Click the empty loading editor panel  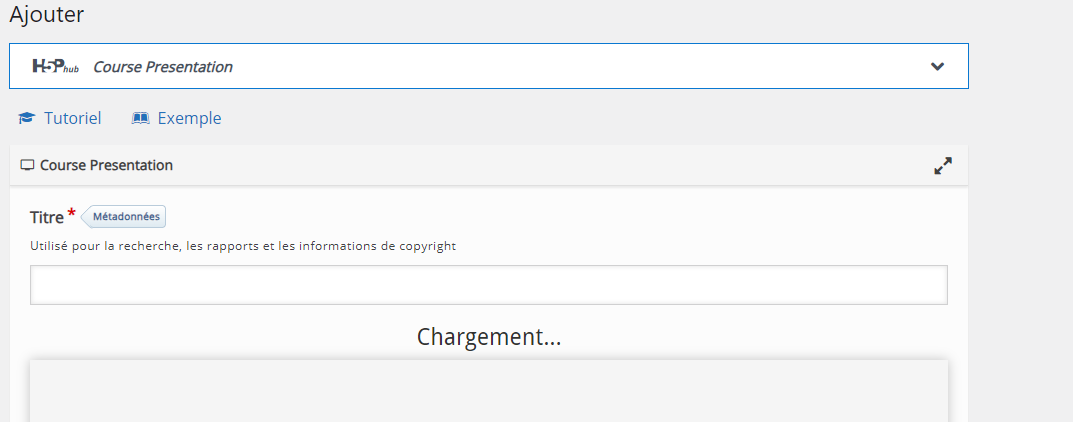pyautogui.click(x=489, y=391)
